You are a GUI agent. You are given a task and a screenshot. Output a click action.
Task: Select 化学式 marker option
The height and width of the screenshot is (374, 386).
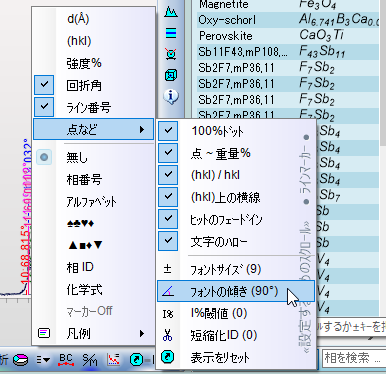[x=93, y=289]
